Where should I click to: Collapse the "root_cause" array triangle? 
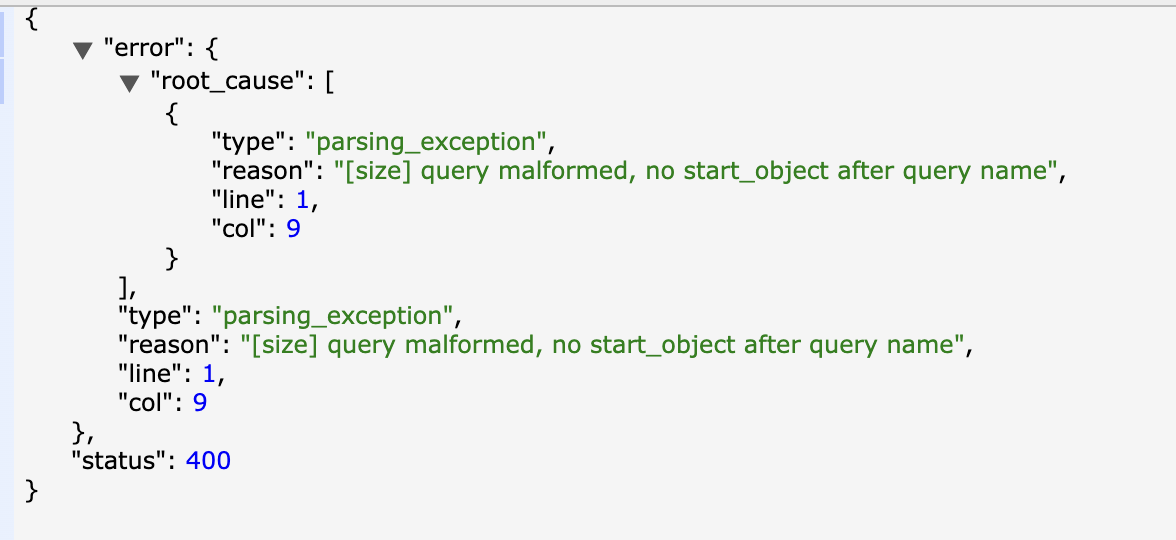[x=129, y=84]
